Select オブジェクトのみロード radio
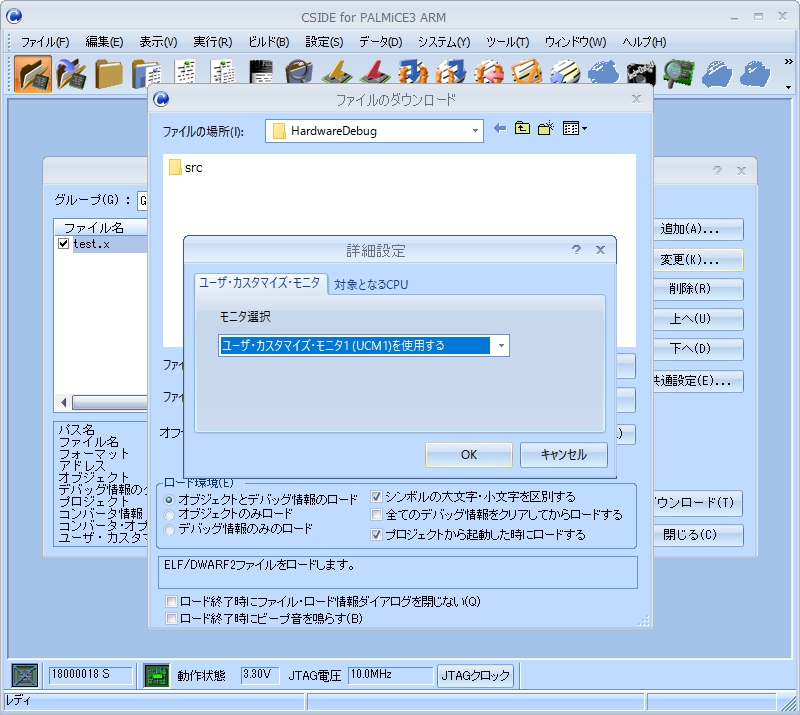The image size is (800, 715). coord(169,514)
